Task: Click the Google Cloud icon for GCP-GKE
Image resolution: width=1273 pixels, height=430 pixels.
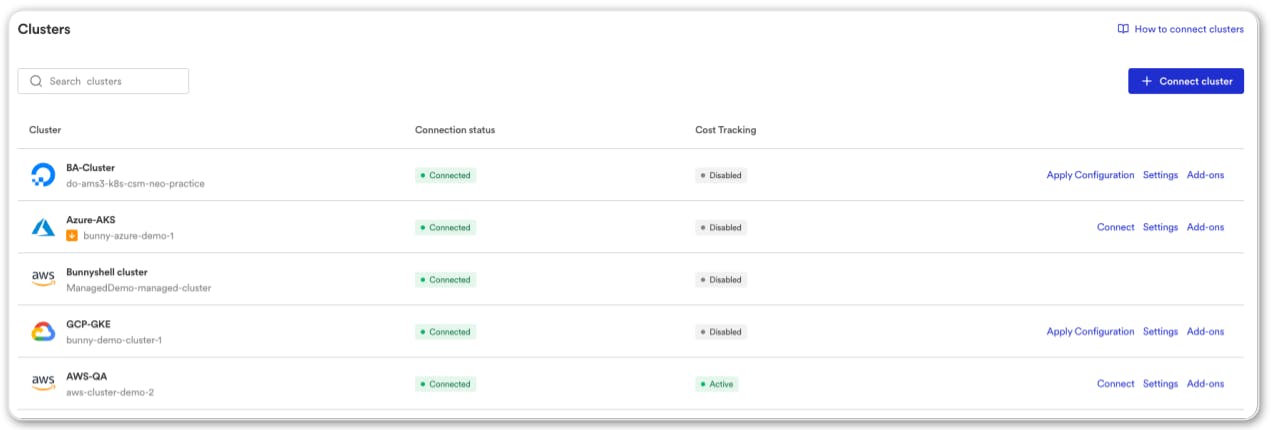Action: [43, 332]
